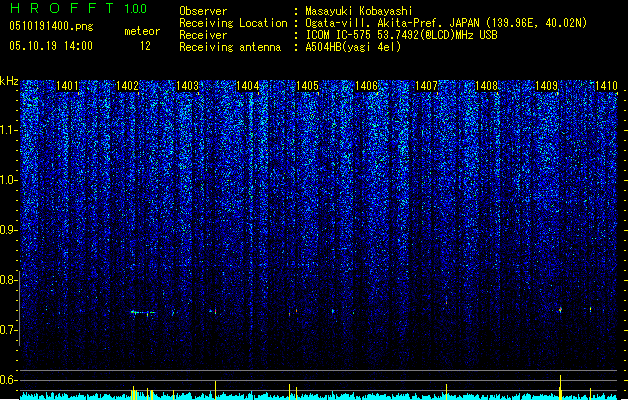
Task: Click the kHz axis unit label
Action: click(x=9, y=81)
